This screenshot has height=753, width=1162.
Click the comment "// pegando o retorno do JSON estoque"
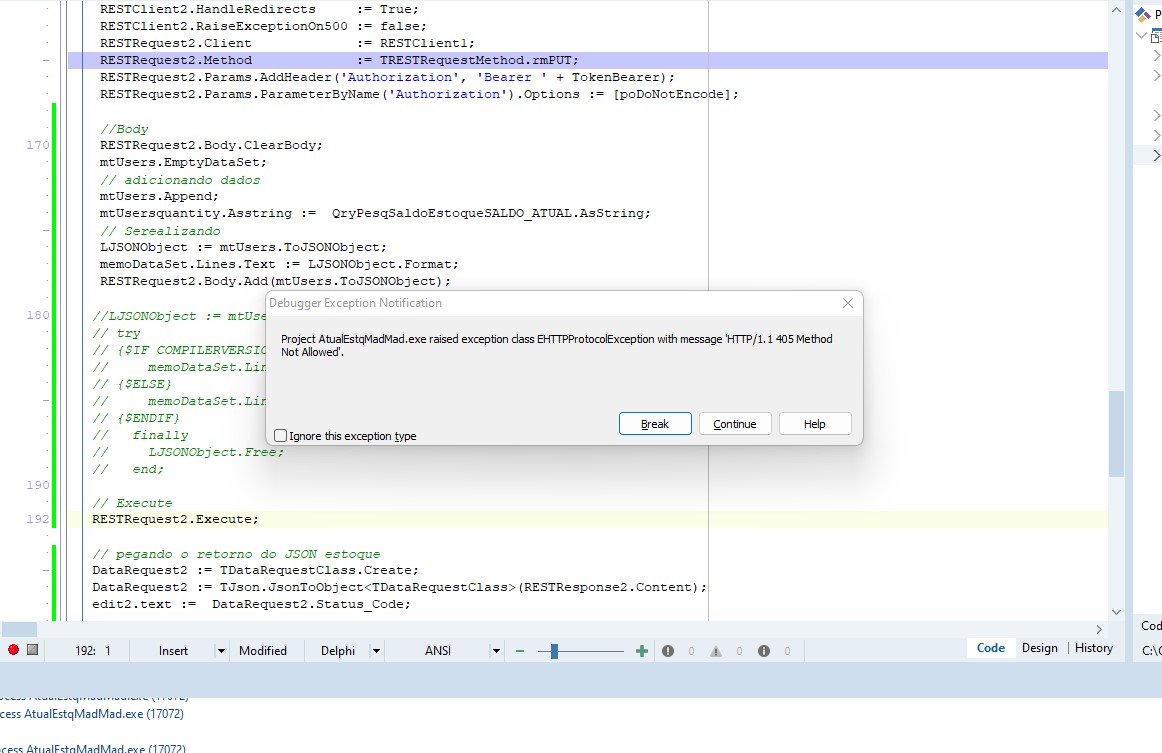(236, 554)
